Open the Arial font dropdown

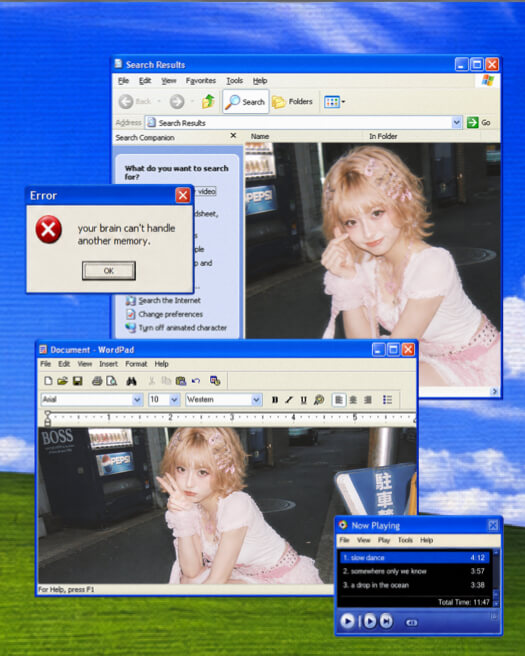137,400
